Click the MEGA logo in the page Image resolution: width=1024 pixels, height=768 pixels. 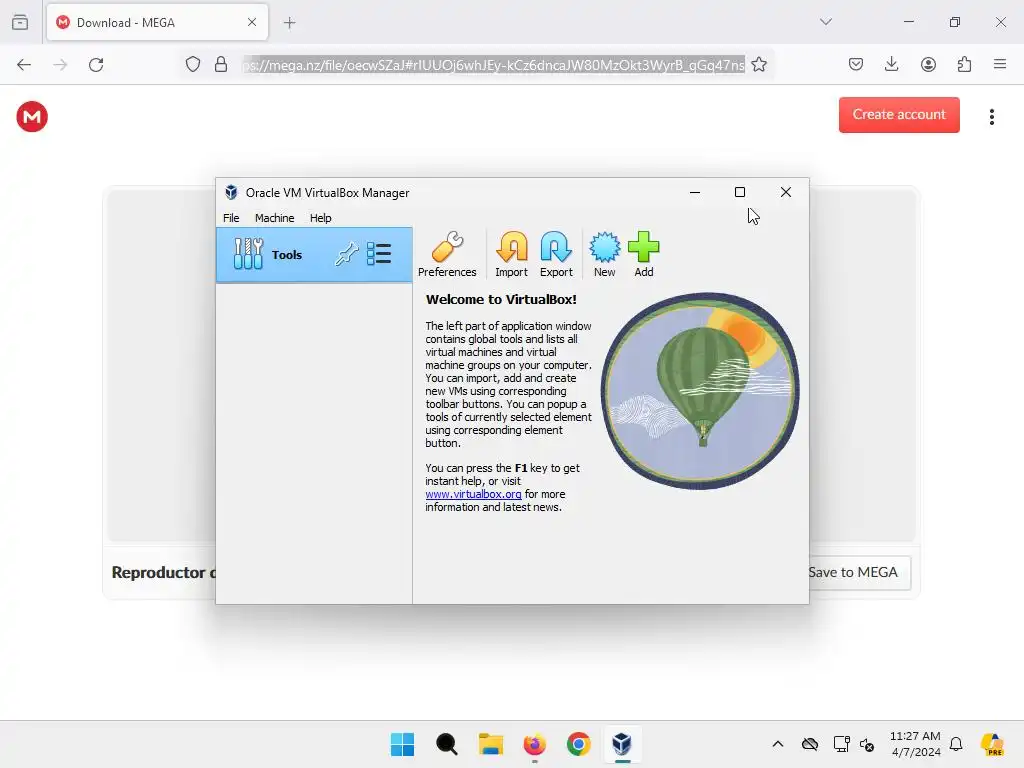(x=32, y=117)
